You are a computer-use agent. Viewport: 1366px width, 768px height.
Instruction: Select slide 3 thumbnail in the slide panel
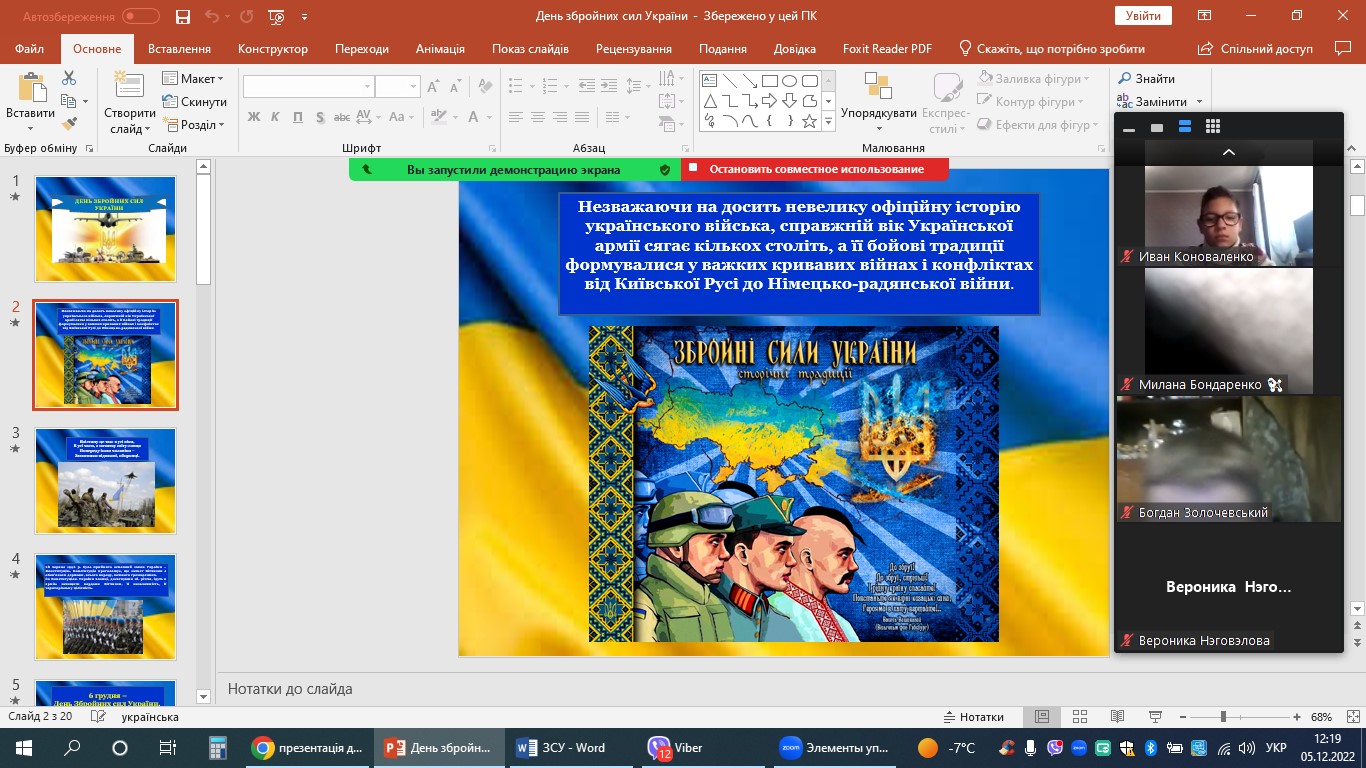point(106,481)
